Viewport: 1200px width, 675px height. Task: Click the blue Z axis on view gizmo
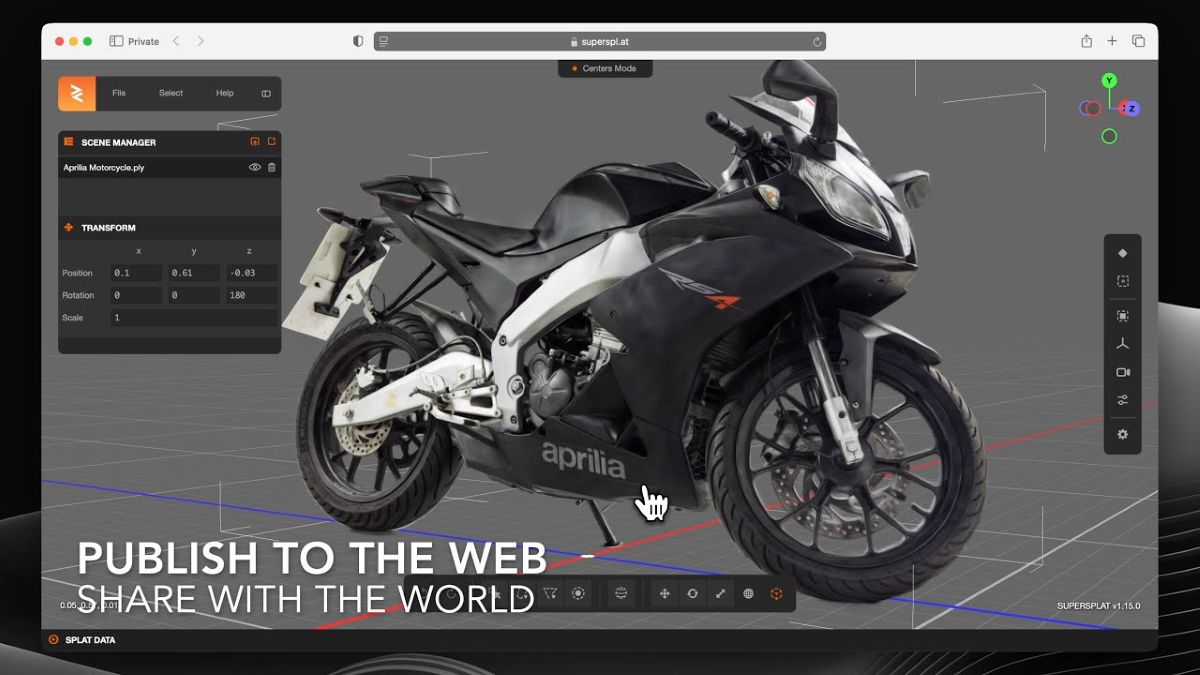pyautogui.click(x=1132, y=108)
